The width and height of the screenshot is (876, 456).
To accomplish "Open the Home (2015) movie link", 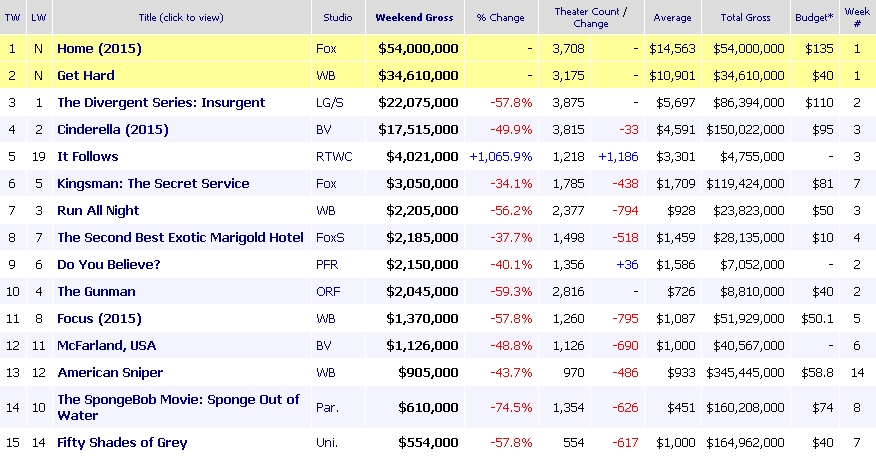I will (x=99, y=49).
